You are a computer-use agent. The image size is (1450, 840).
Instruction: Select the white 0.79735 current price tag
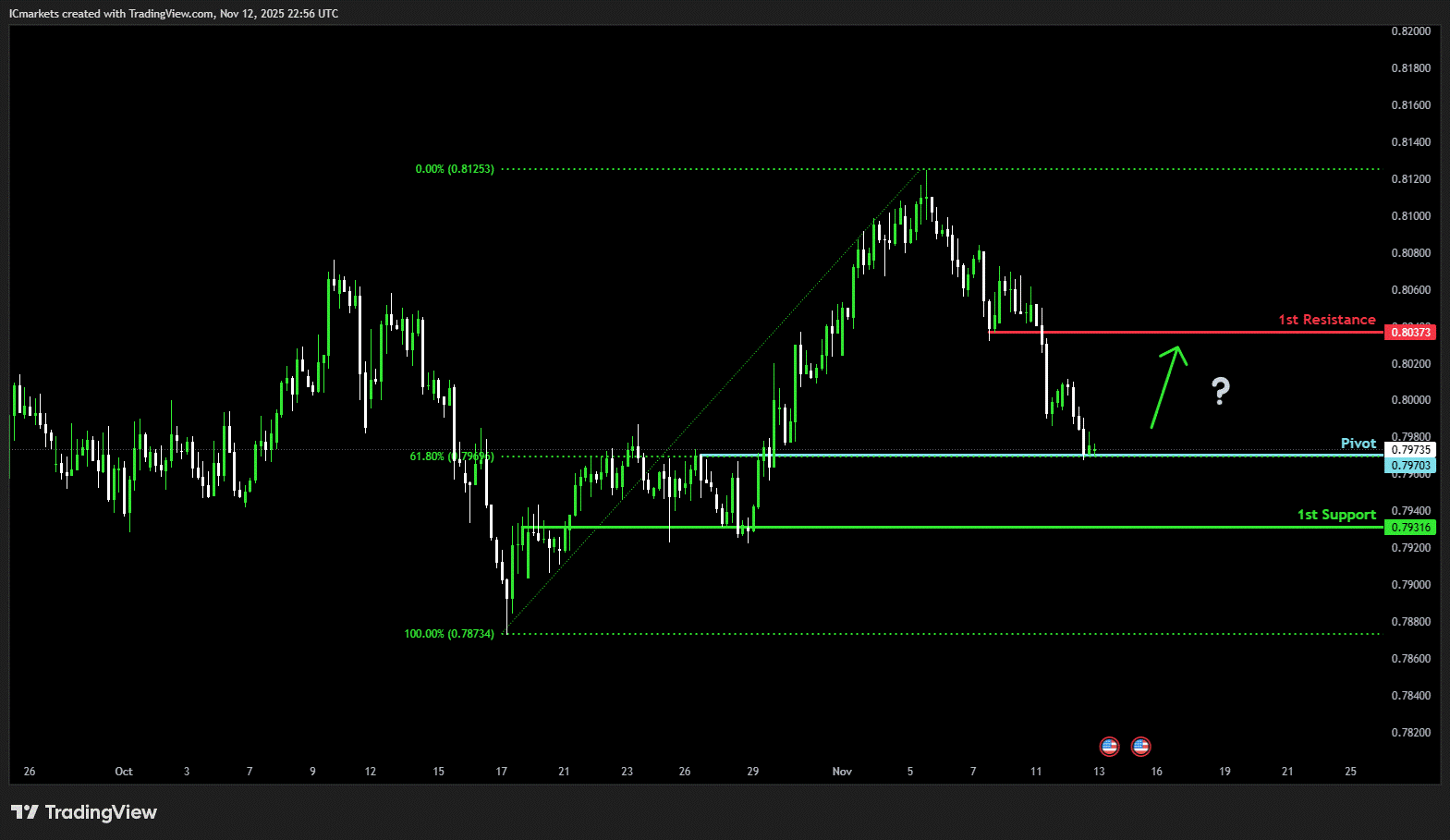coord(1410,450)
